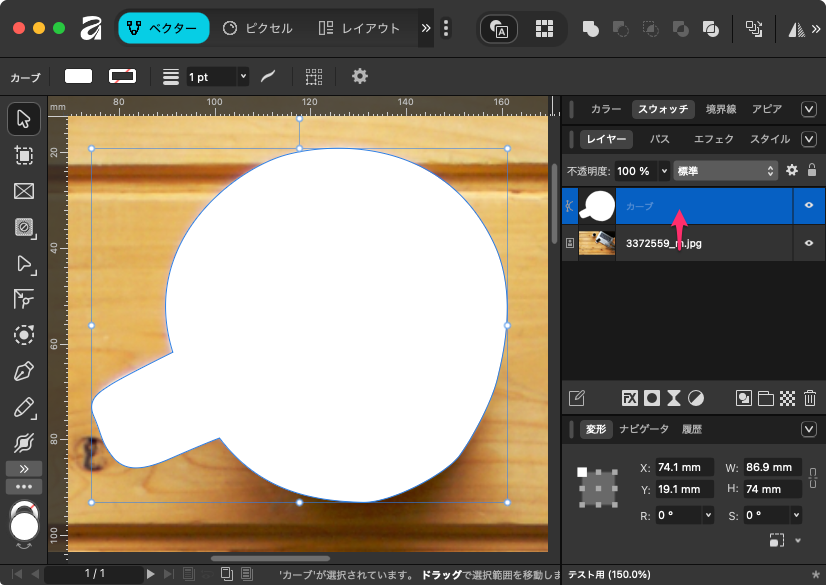Select the Pen tool in the toolbox

click(24, 372)
